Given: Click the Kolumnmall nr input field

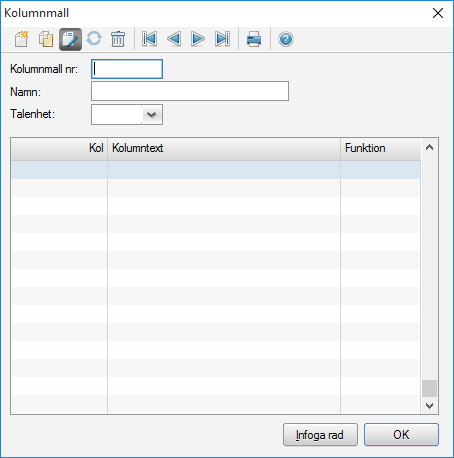Looking at the screenshot, I should tap(127, 69).
